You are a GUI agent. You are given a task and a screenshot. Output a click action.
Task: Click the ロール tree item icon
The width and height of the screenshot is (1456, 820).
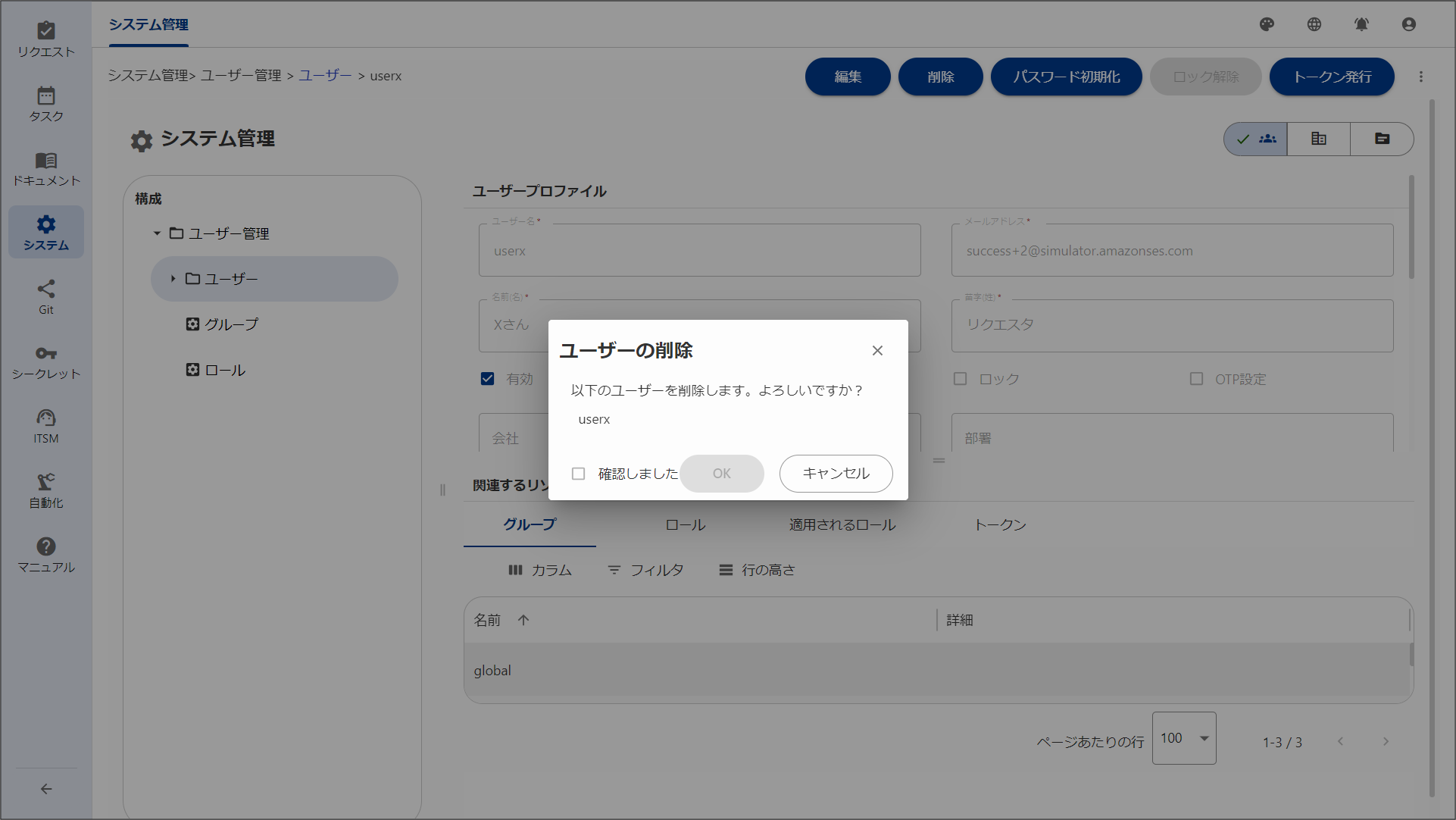coord(193,370)
